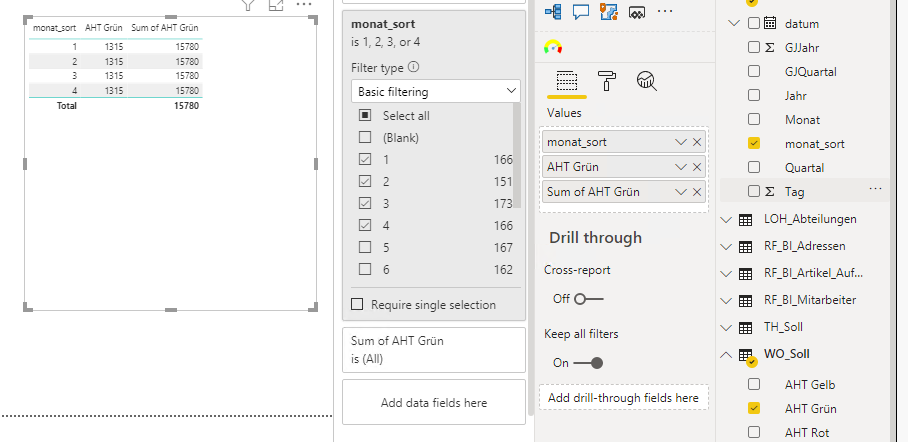Image resolution: width=908 pixels, height=442 pixels.
Task: Select the Q&A speech bubble visual
Action: 581,11
